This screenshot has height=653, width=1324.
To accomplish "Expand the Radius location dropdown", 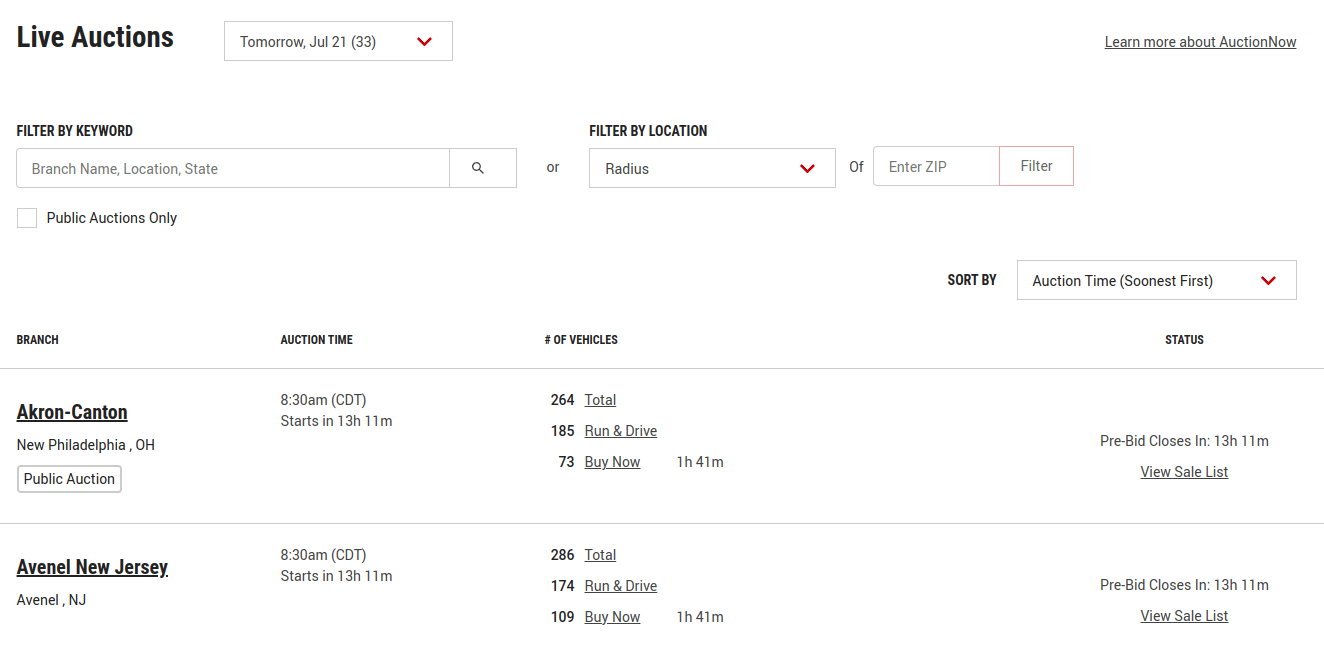I will click(x=711, y=168).
